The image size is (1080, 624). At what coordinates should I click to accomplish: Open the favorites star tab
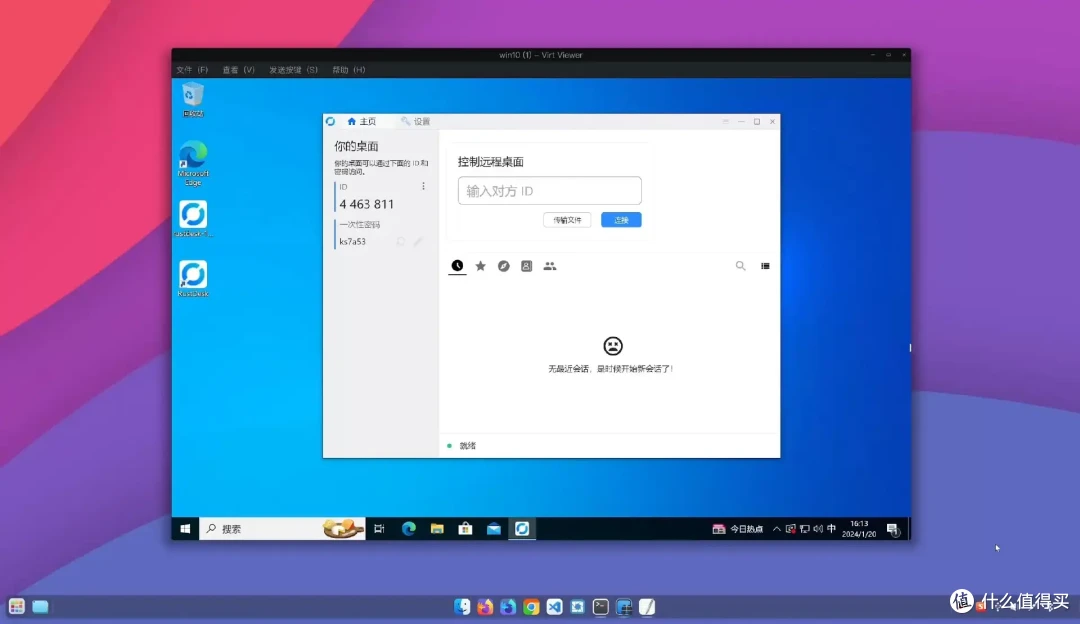coord(481,266)
